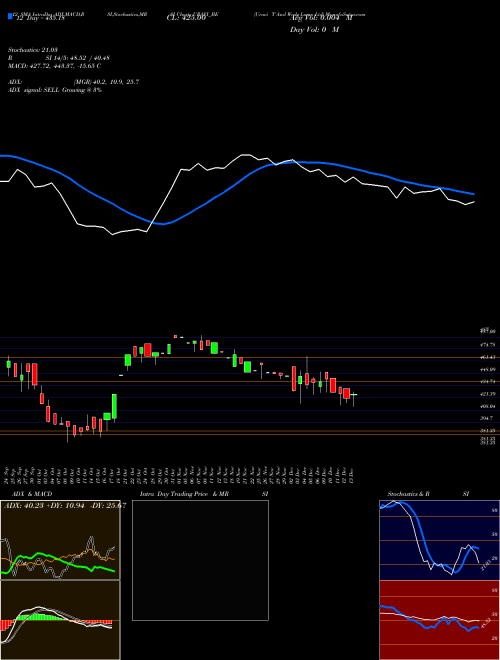This screenshot has height=660, width=500.
Task: Click the RSI 14/3 value '48.52 / 49.48'
Action: coord(89,58)
